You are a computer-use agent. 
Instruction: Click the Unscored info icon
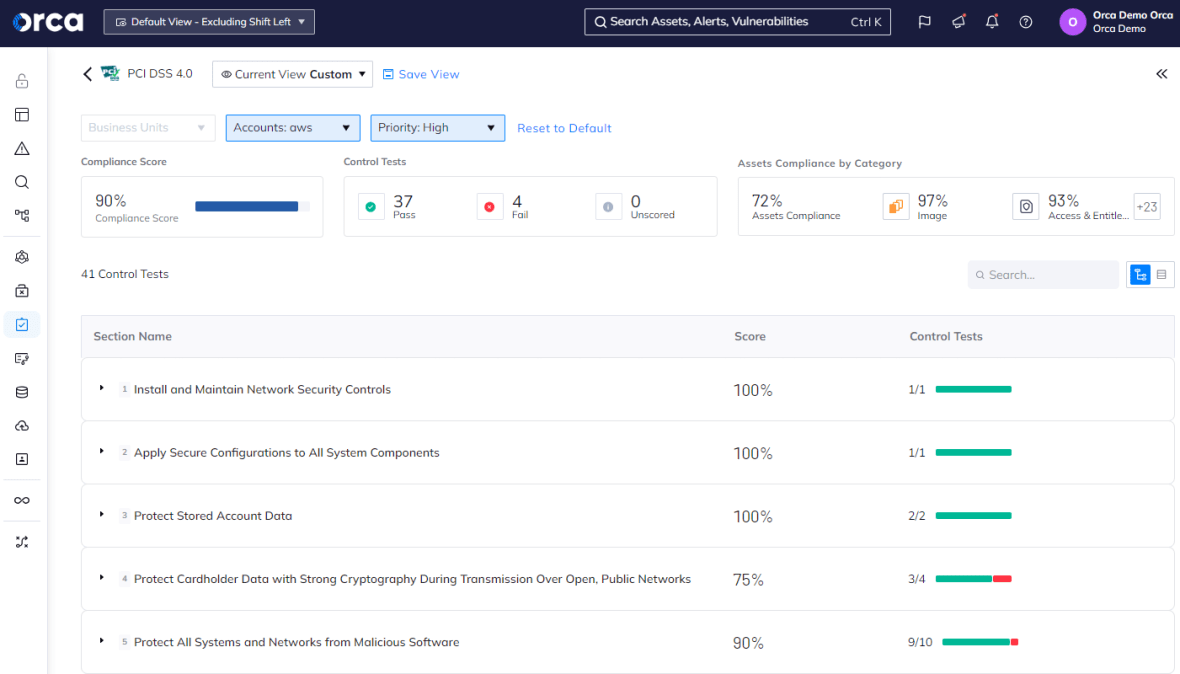point(608,206)
